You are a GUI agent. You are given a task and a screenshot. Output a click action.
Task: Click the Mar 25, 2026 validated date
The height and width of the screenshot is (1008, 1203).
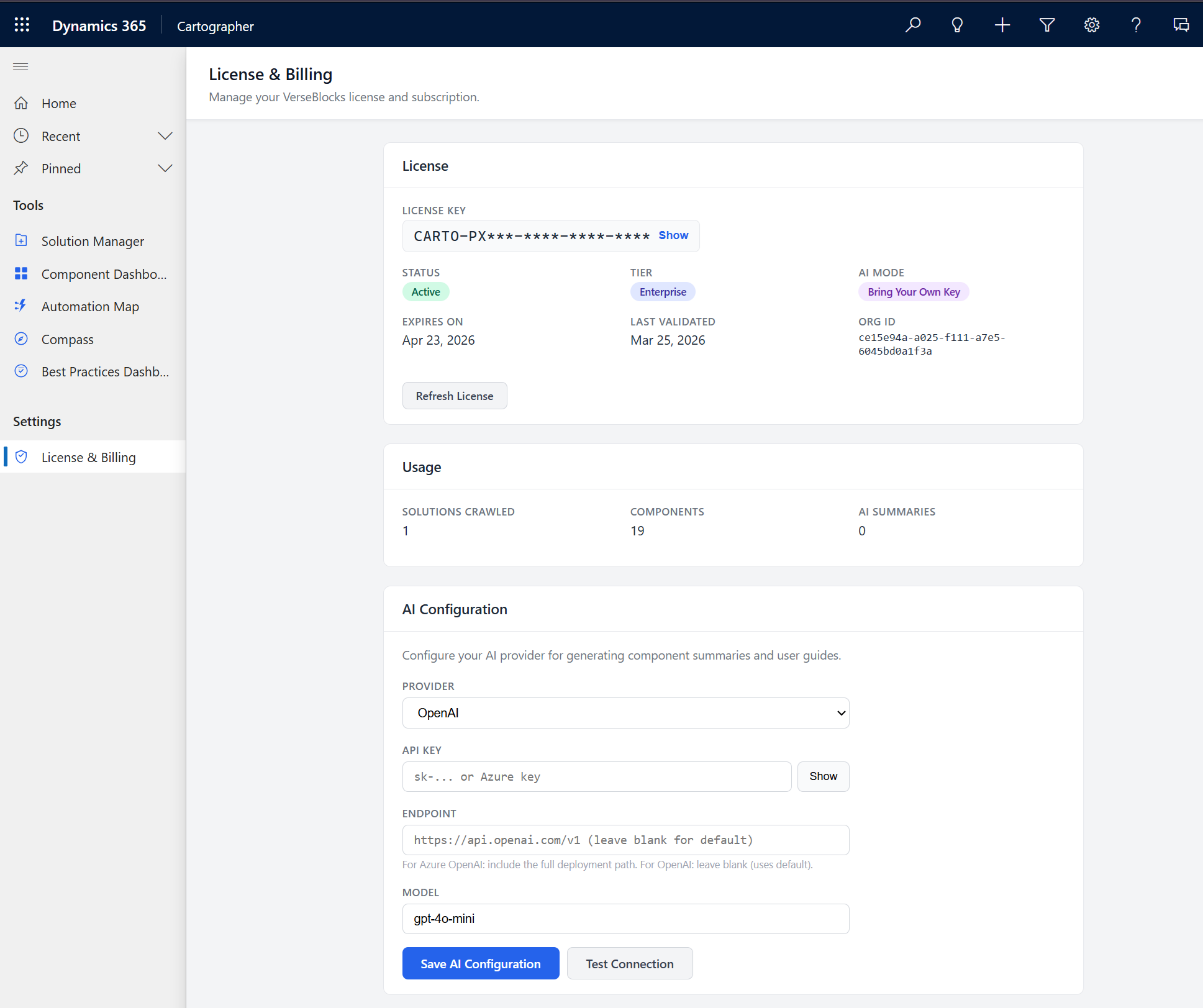668,340
